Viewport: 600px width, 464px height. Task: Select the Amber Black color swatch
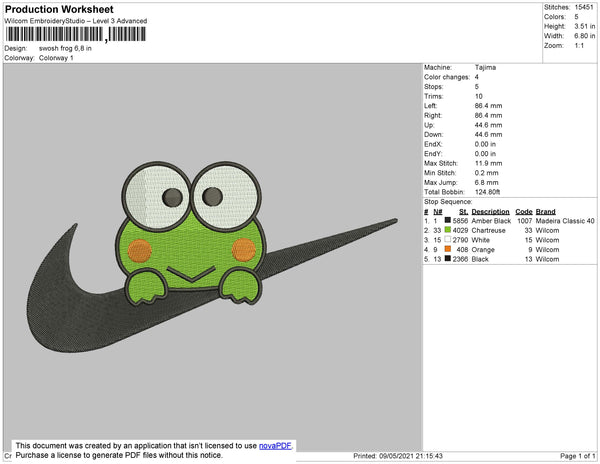click(x=447, y=220)
